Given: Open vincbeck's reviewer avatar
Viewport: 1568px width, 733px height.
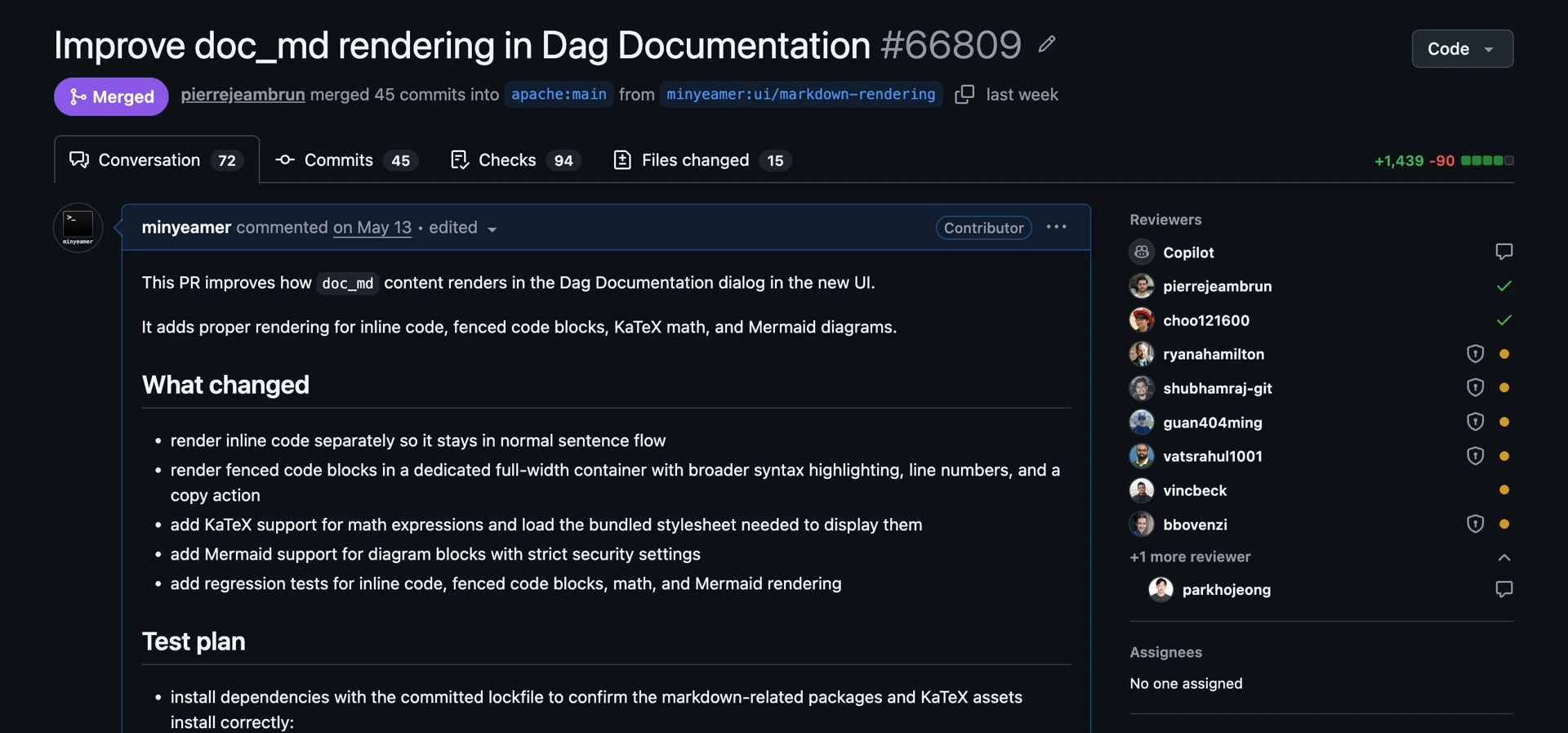Looking at the screenshot, I should pyautogui.click(x=1142, y=490).
